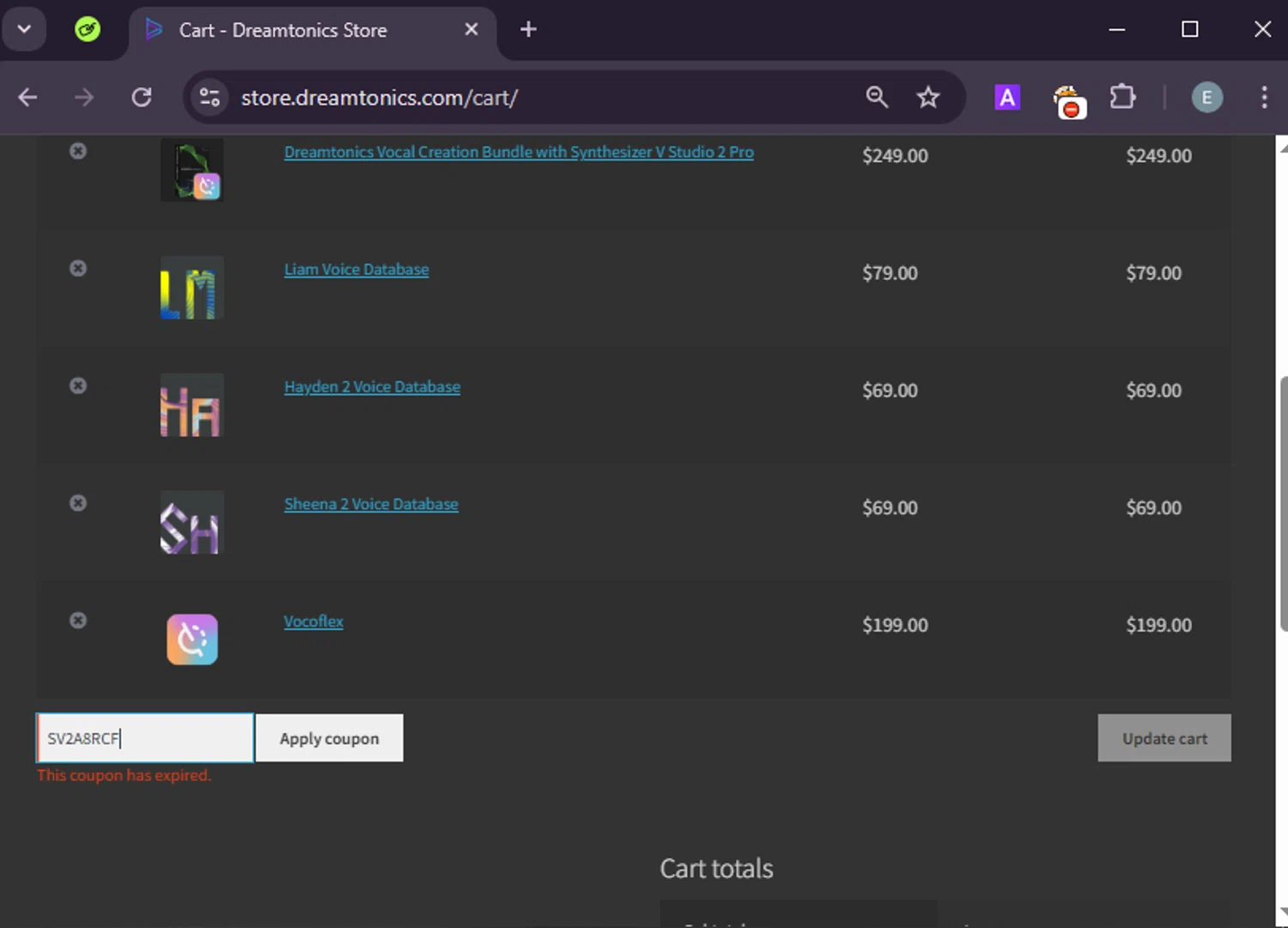The width and height of the screenshot is (1288, 928).
Task: Select the Sheena 2 $69.00 price
Action: pyautogui.click(x=890, y=508)
